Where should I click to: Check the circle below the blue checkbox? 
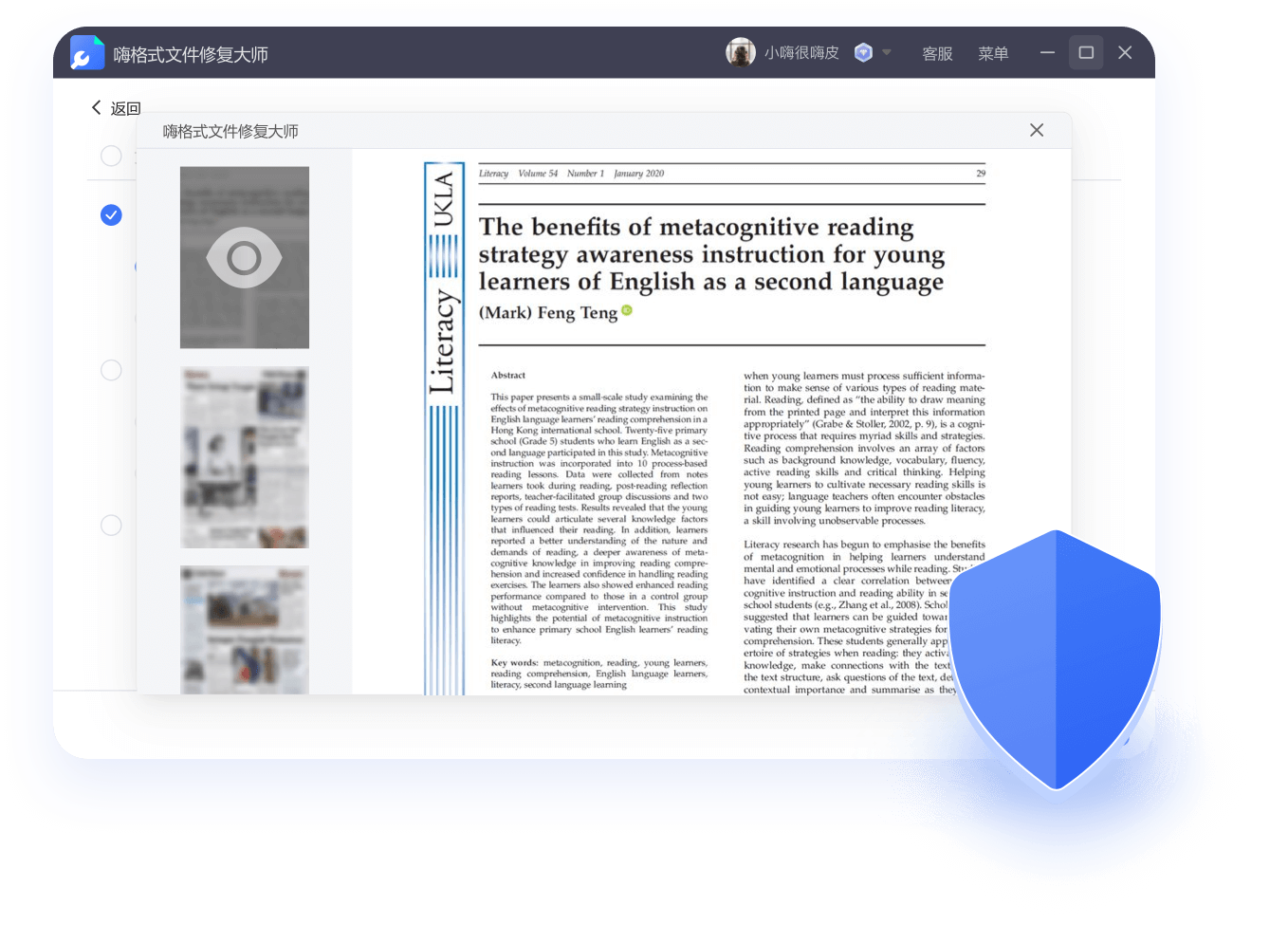(x=111, y=370)
